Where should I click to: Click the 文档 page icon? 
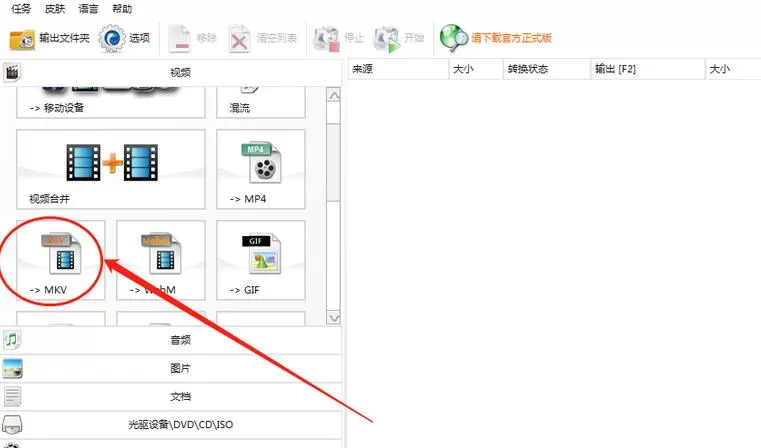click(12, 397)
